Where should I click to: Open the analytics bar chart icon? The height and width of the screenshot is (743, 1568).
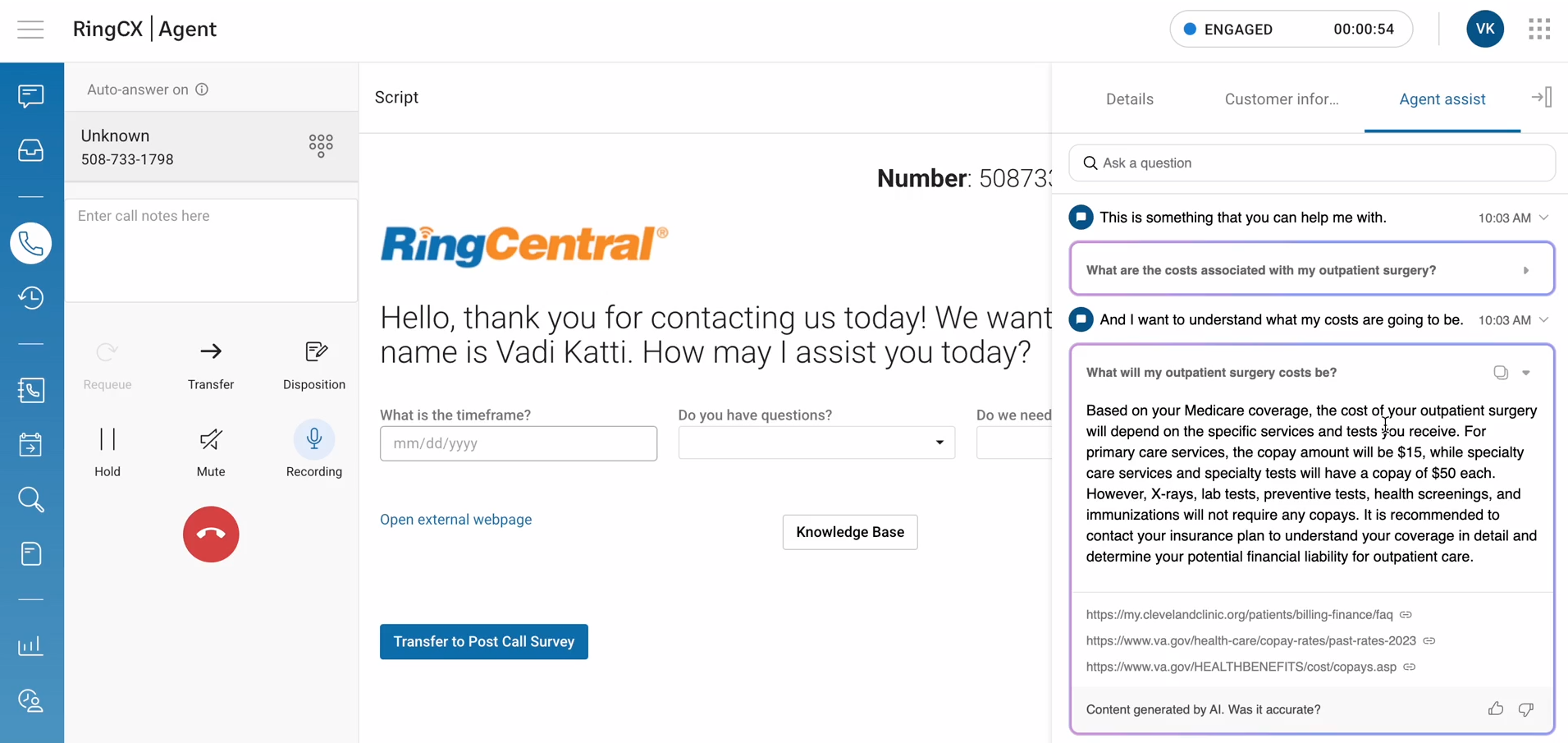[x=30, y=646]
